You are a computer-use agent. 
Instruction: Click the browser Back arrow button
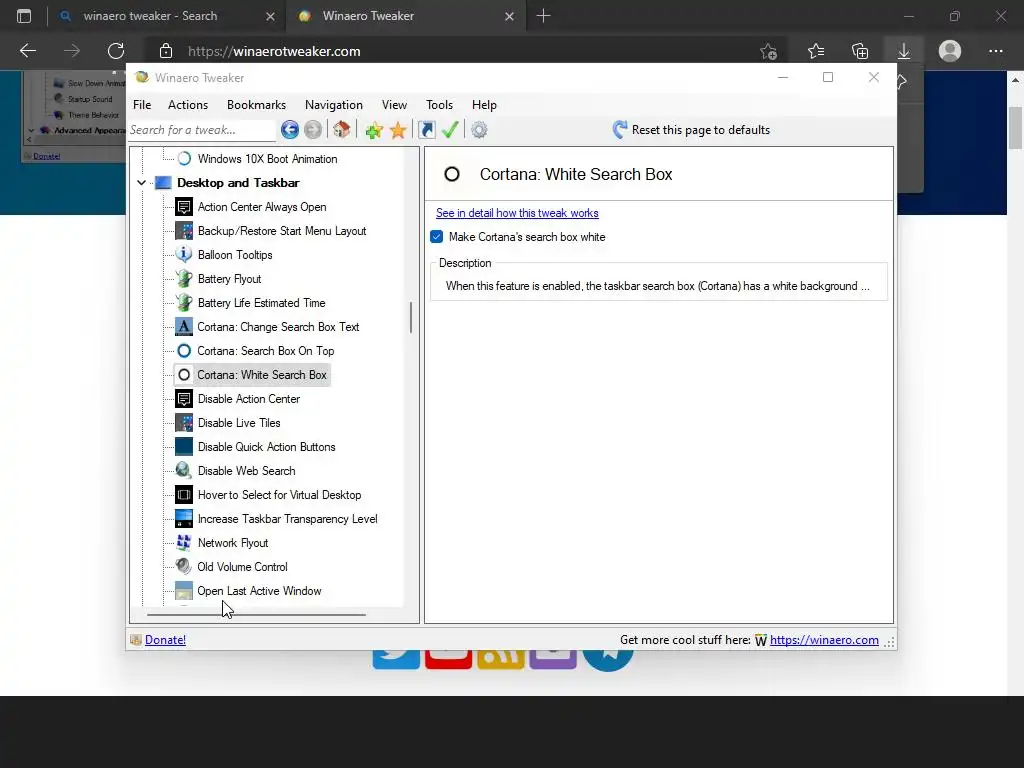(28, 51)
